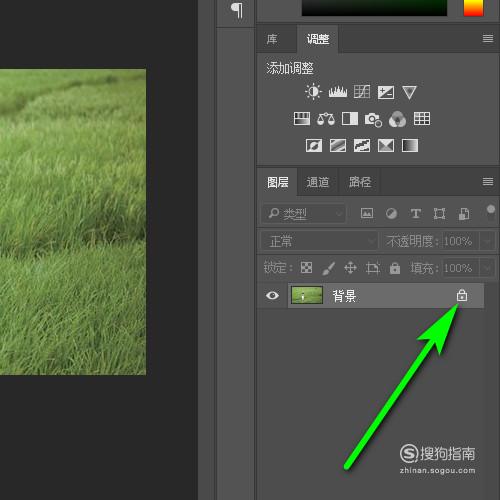Image resolution: width=500 pixels, height=500 pixels.
Task: Add a Channel Mixer adjustment
Action: tap(397, 119)
